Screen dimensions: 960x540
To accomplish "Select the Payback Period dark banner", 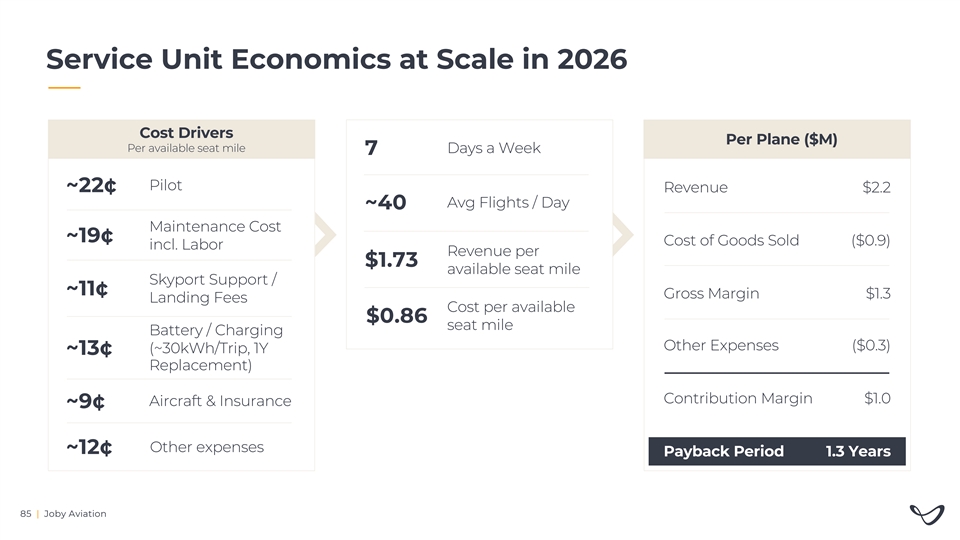I will [x=777, y=451].
